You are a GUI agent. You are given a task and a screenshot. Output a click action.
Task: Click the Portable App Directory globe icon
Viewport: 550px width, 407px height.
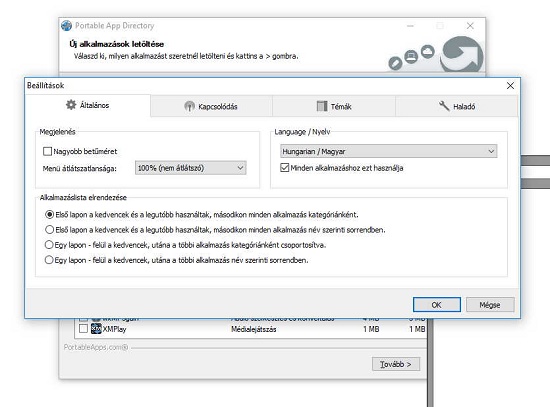(x=66, y=26)
